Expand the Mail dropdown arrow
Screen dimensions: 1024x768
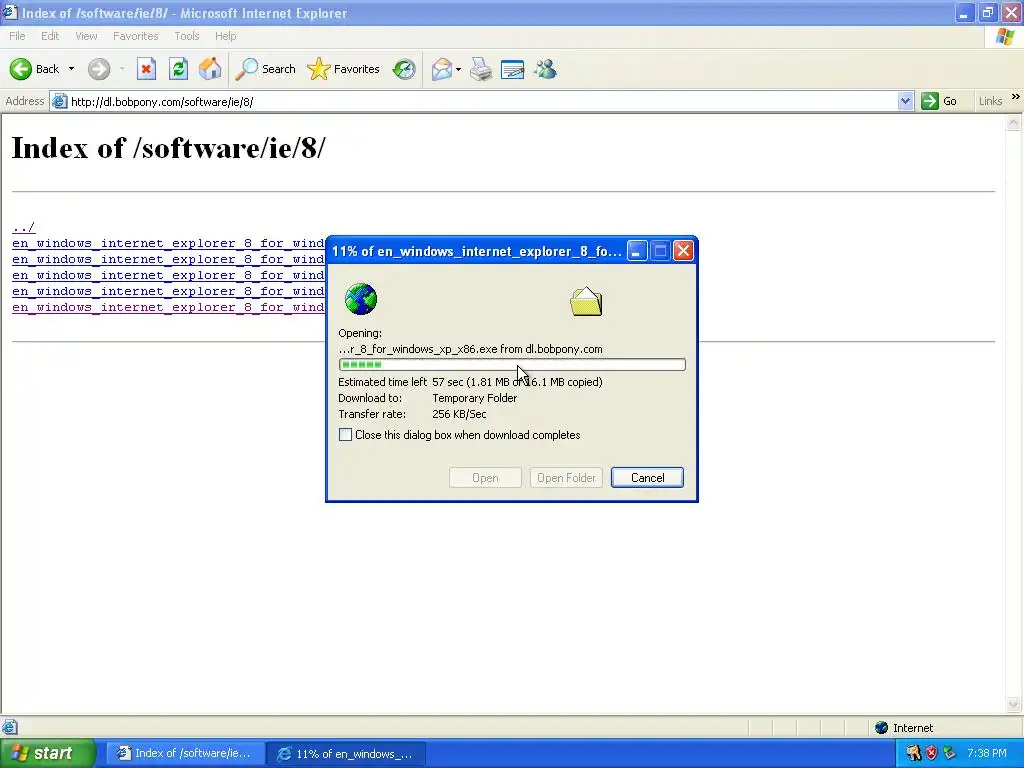[x=458, y=69]
